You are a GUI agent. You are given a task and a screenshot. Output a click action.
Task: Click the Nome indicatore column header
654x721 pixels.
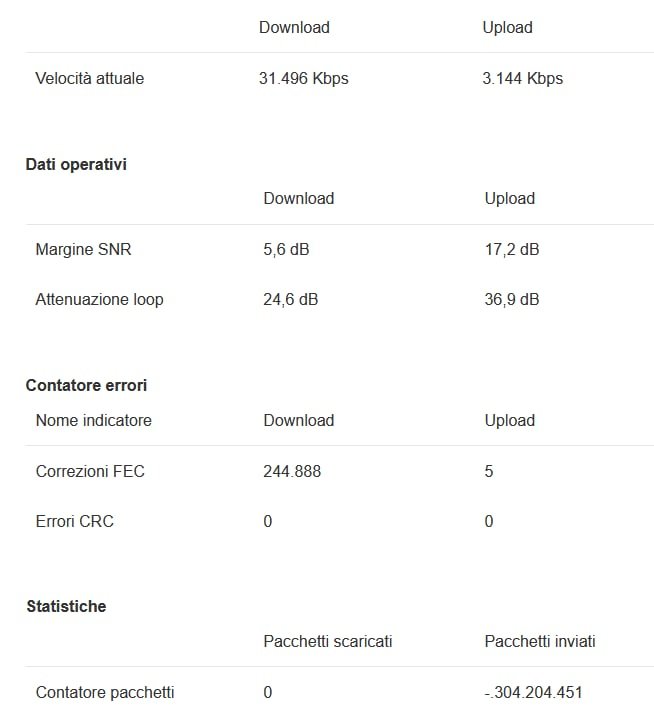[94, 420]
